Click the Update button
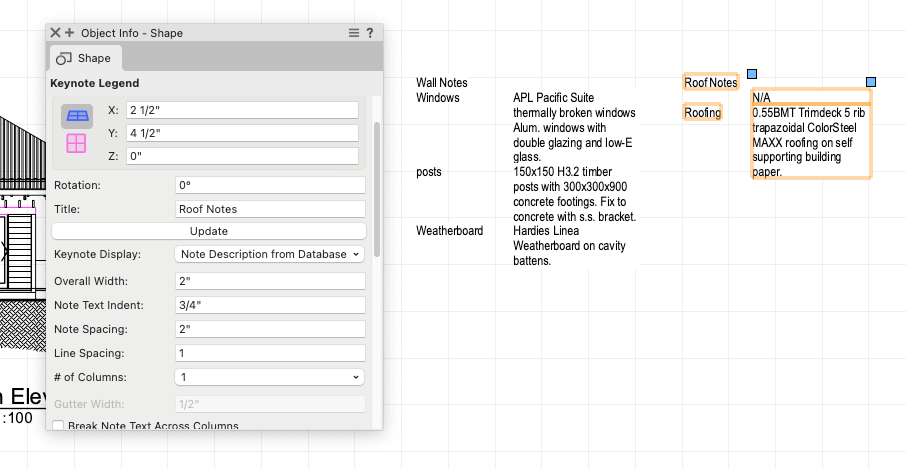This screenshot has width=906, height=469. pyautogui.click(x=208, y=231)
